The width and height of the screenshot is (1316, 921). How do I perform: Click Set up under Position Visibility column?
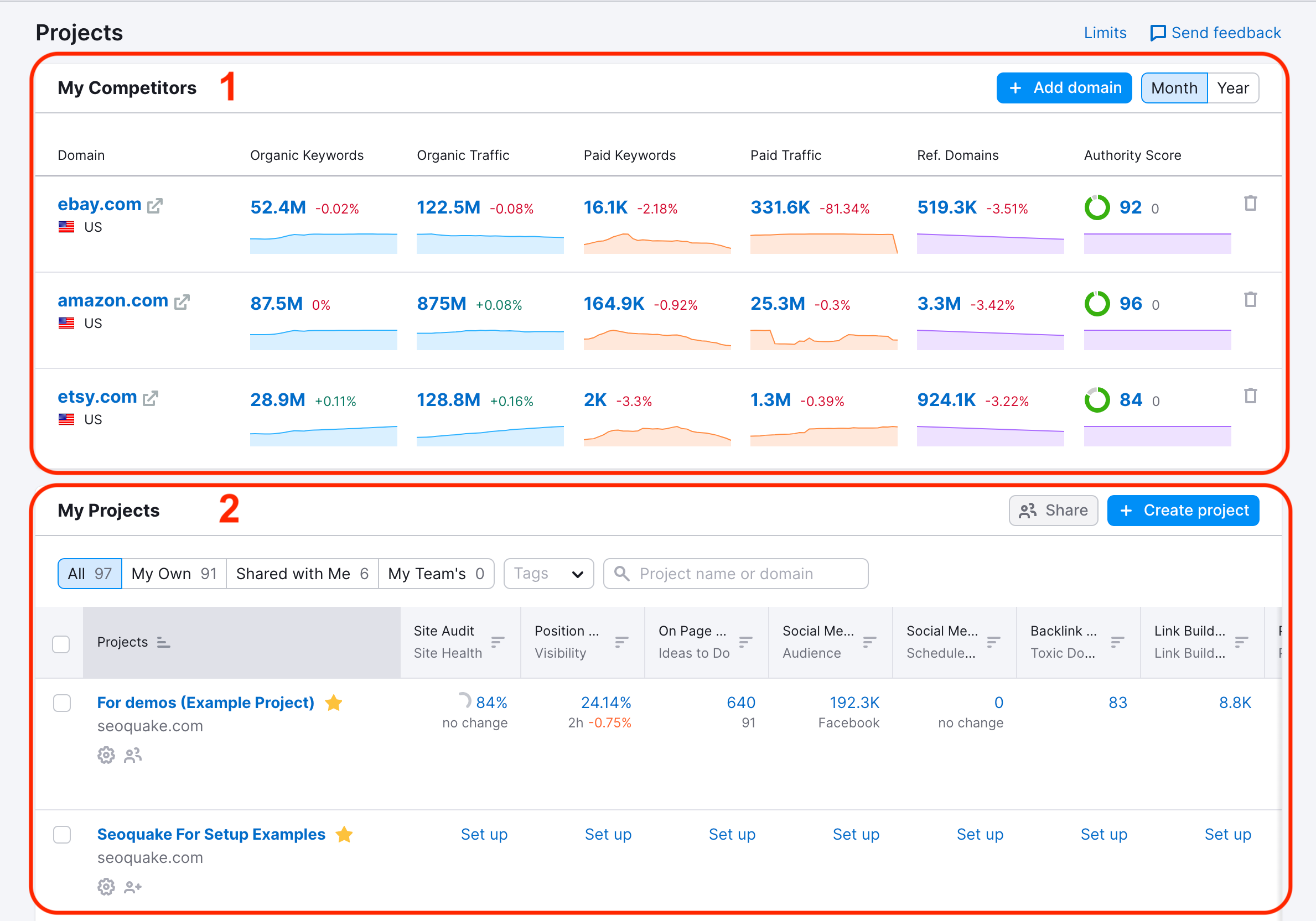click(x=608, y=835)
